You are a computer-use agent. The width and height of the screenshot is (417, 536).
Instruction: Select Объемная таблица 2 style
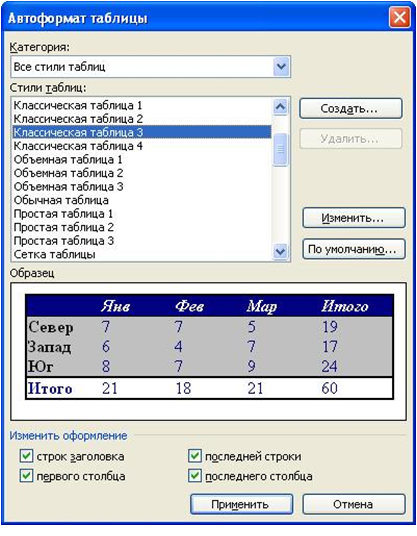tap(68, 173)
